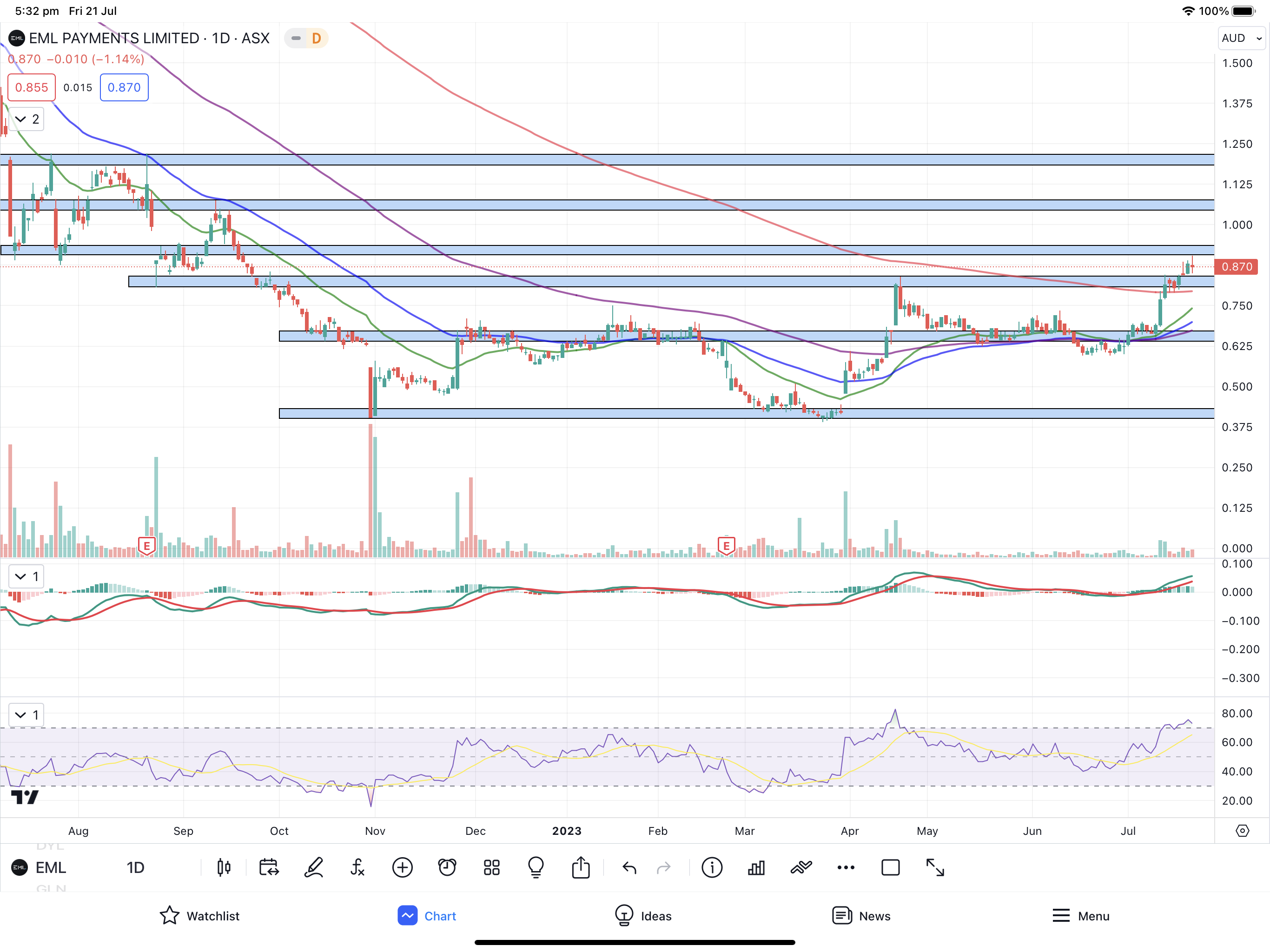
Task: Switch to the Ideas tab
Action: coord(643,916)
